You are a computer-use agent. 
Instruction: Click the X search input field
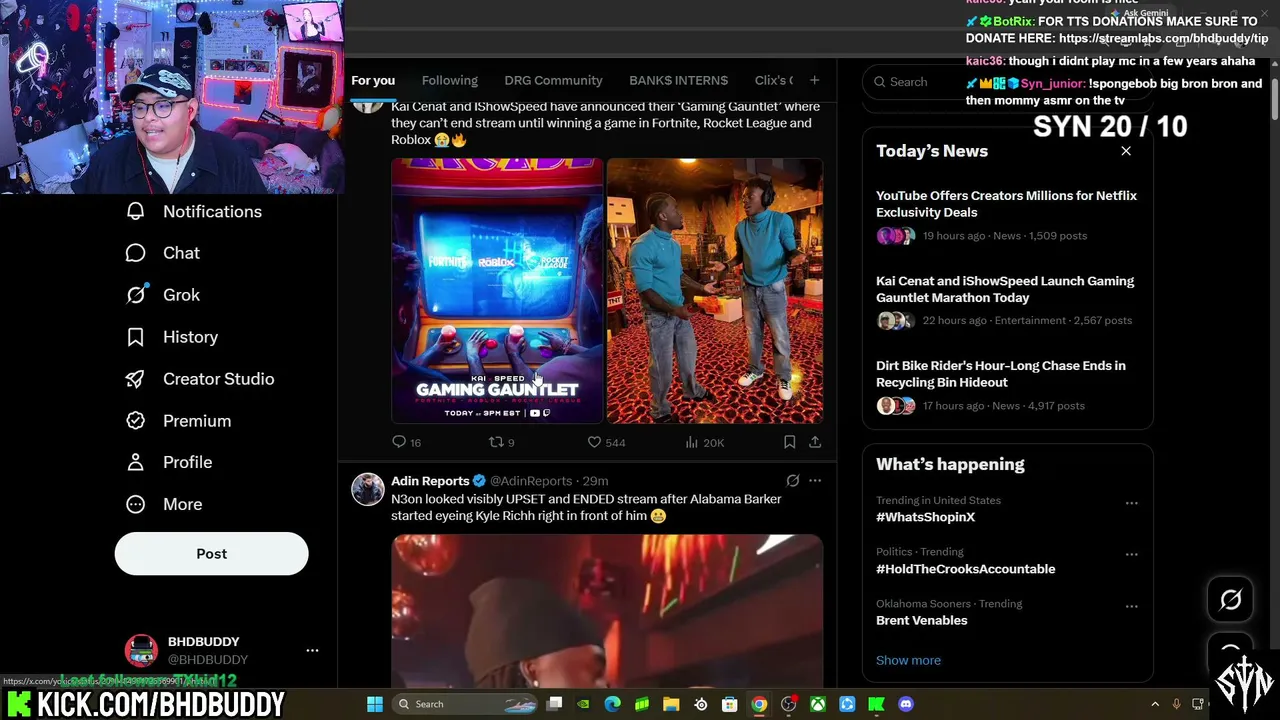coord(1007,82)
